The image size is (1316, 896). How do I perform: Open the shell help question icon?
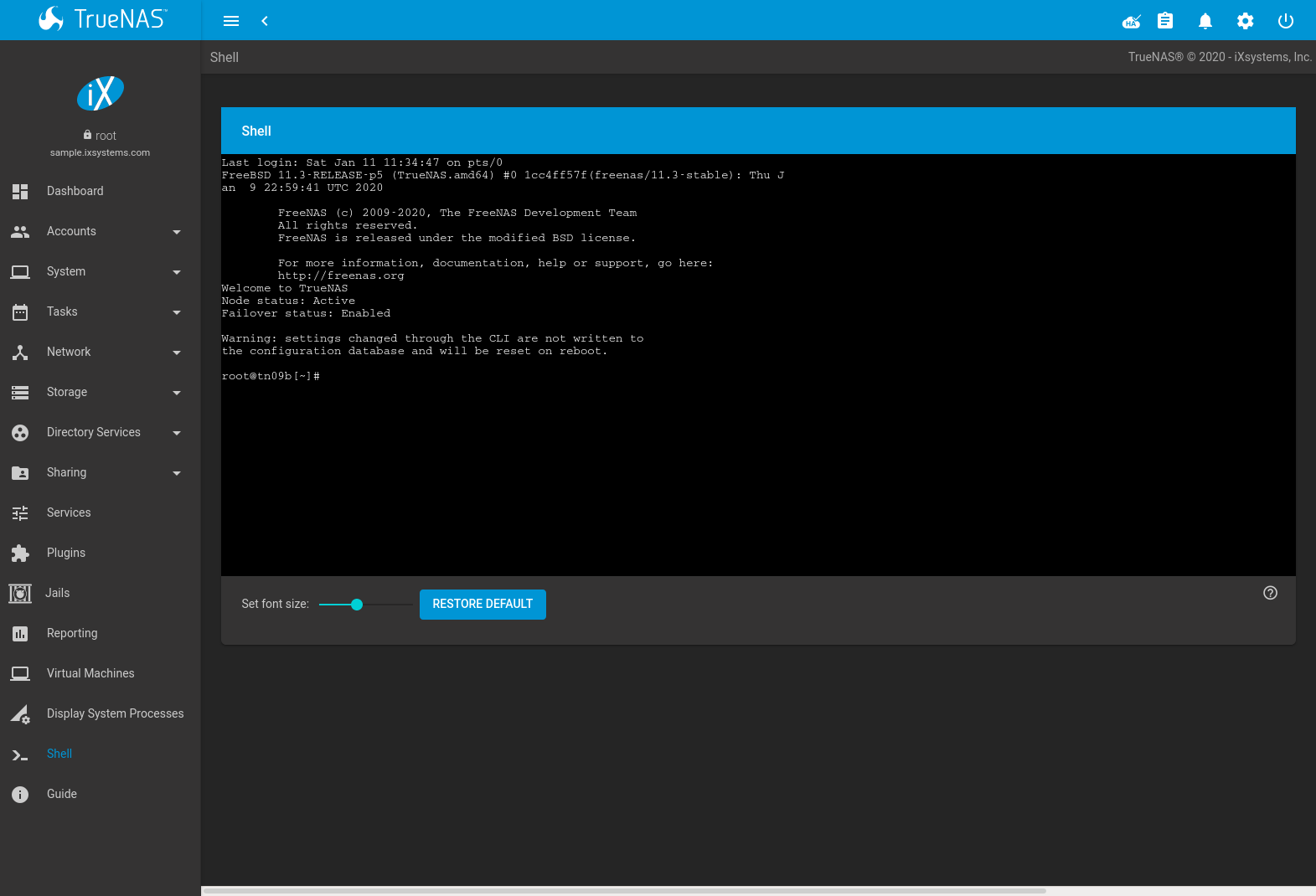1271,593
